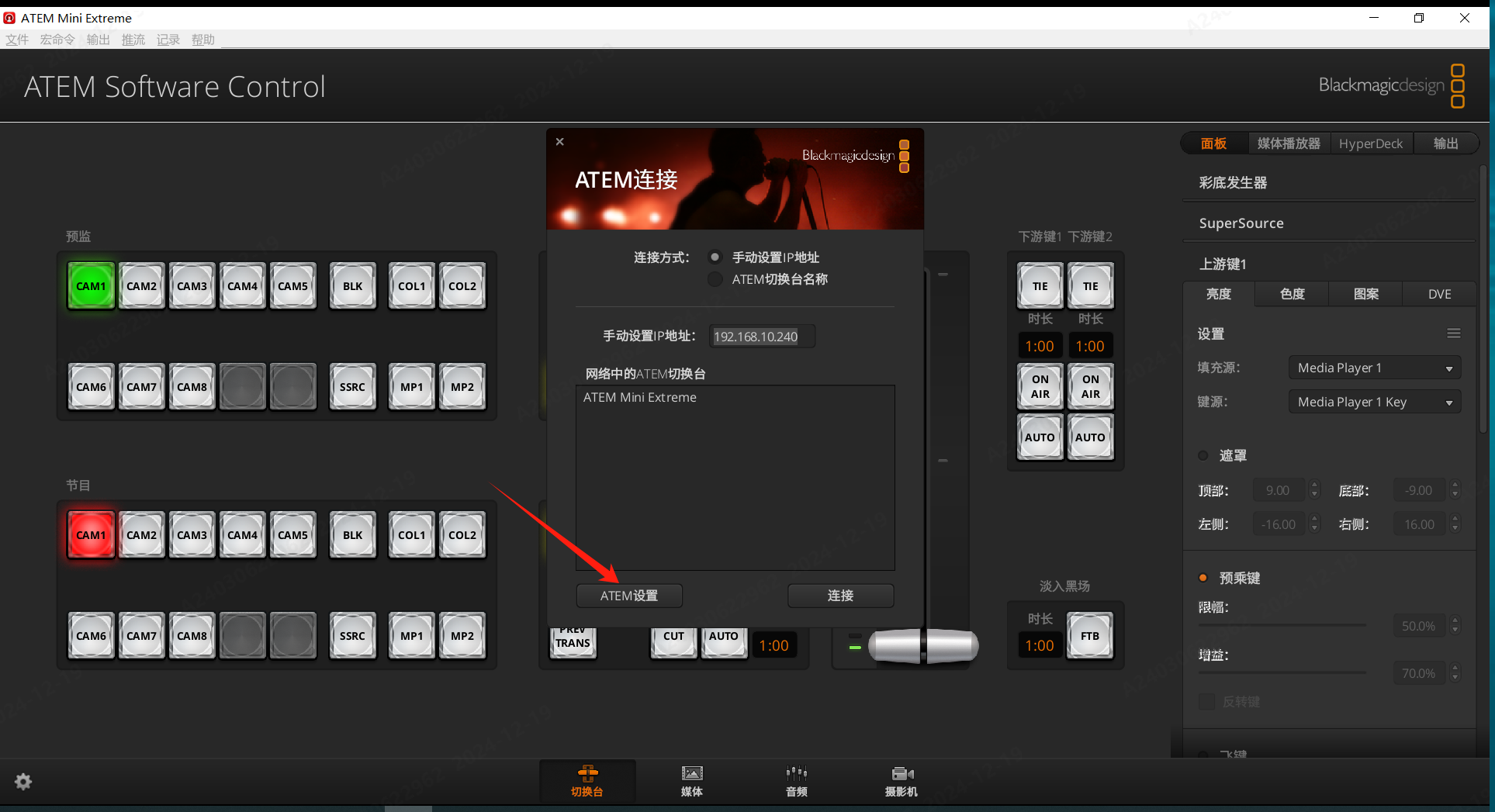This screenshot has width=1495, height=812.
Task: Check the 反转键 invert key checkbox
Action: tap(1206, 702)
